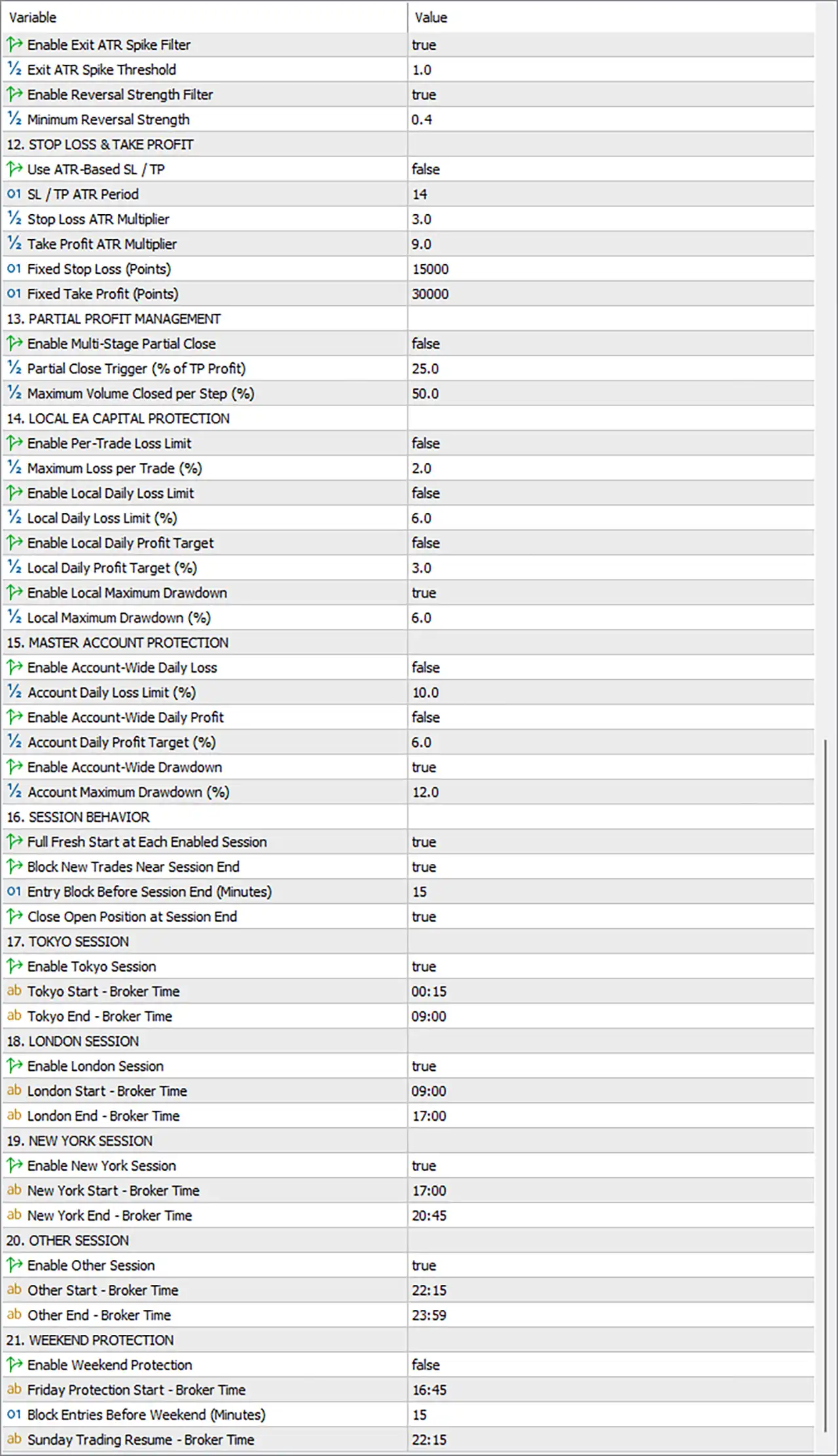Screen dimensions: 838x1456
Task: Click the vertical scrollbar thumb
Action: pyautogui.click(x=826, y=1085)
